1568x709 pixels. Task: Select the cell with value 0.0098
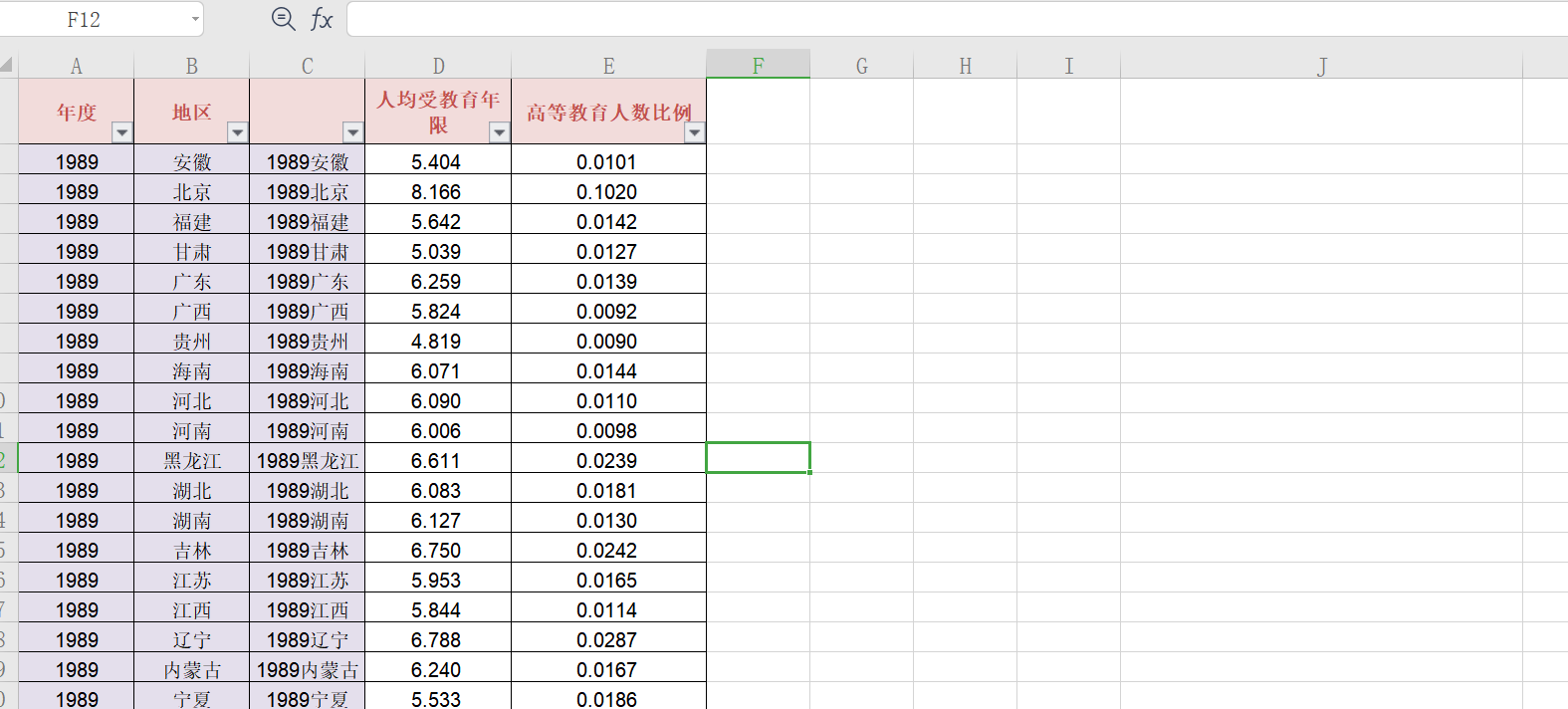click(609, 430)
